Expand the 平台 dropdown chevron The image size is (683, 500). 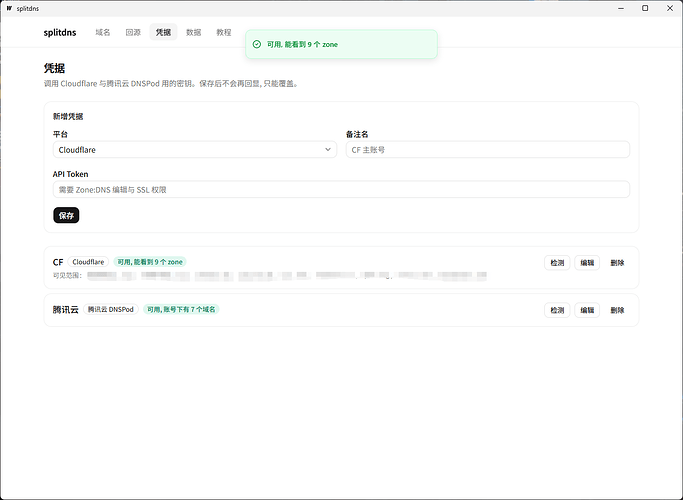click(328, 149)
